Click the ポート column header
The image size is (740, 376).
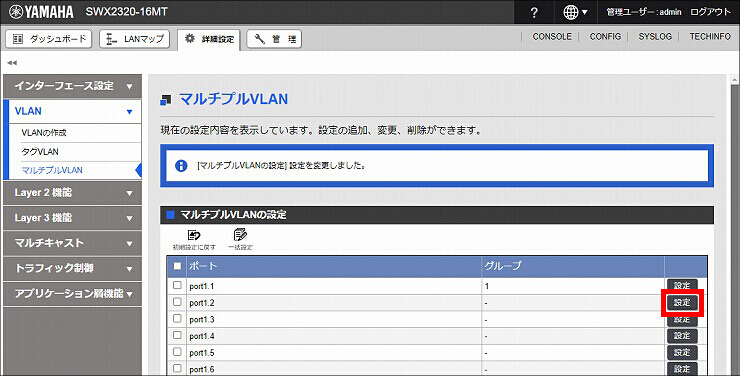pyautogui.click(x=334, y=267)
